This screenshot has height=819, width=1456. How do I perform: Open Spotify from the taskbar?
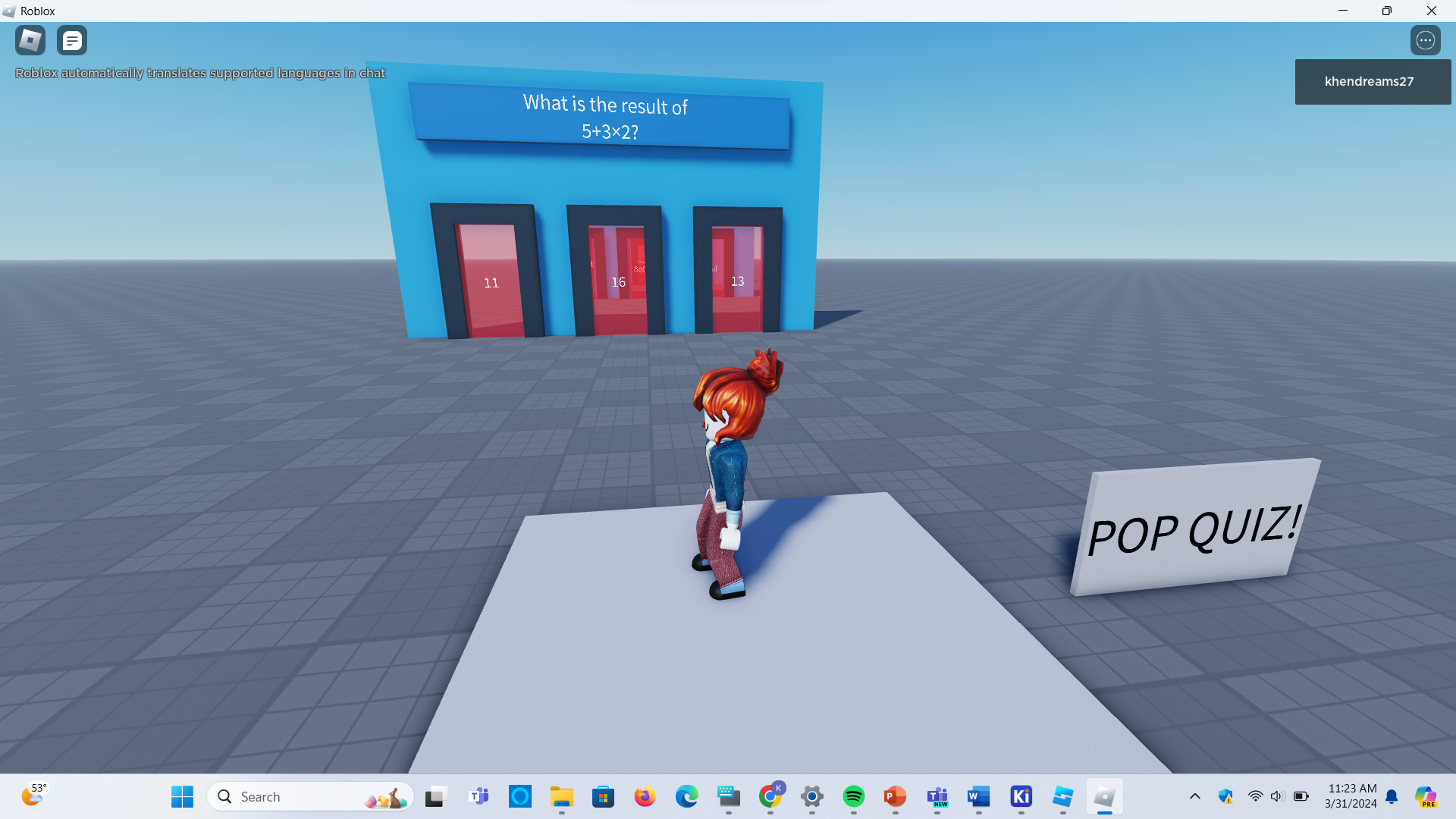[853, 796]
